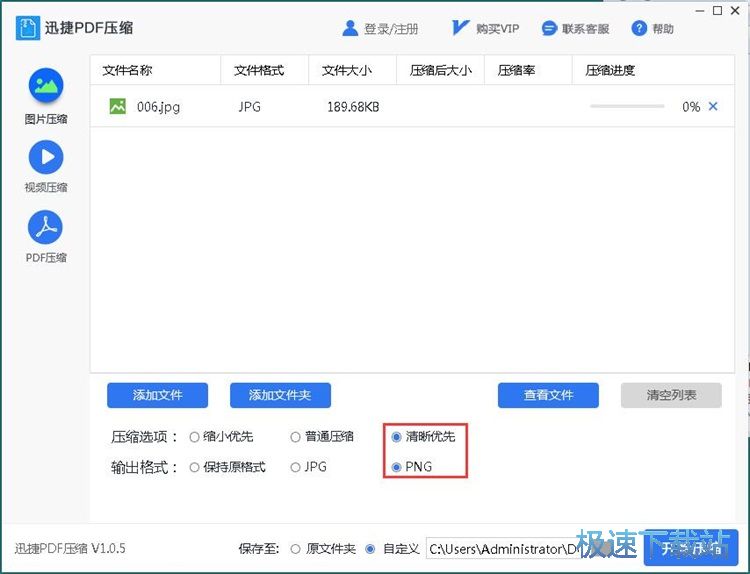Click 添加文件 button
Viewport: 750px width, 574px height.
[157, 395]
